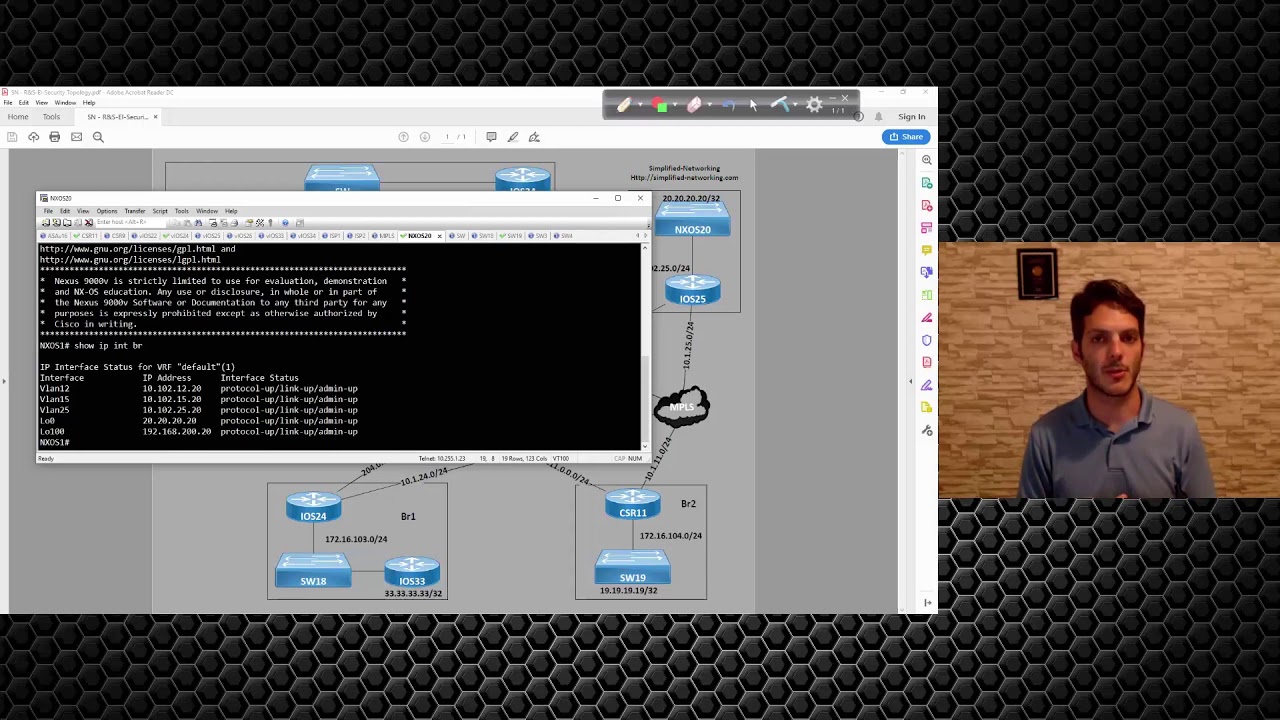Viewport: 1280px width, 720px height.
Task: Select the eraser in annotation toolbar
Action: (x=694, y=105)
